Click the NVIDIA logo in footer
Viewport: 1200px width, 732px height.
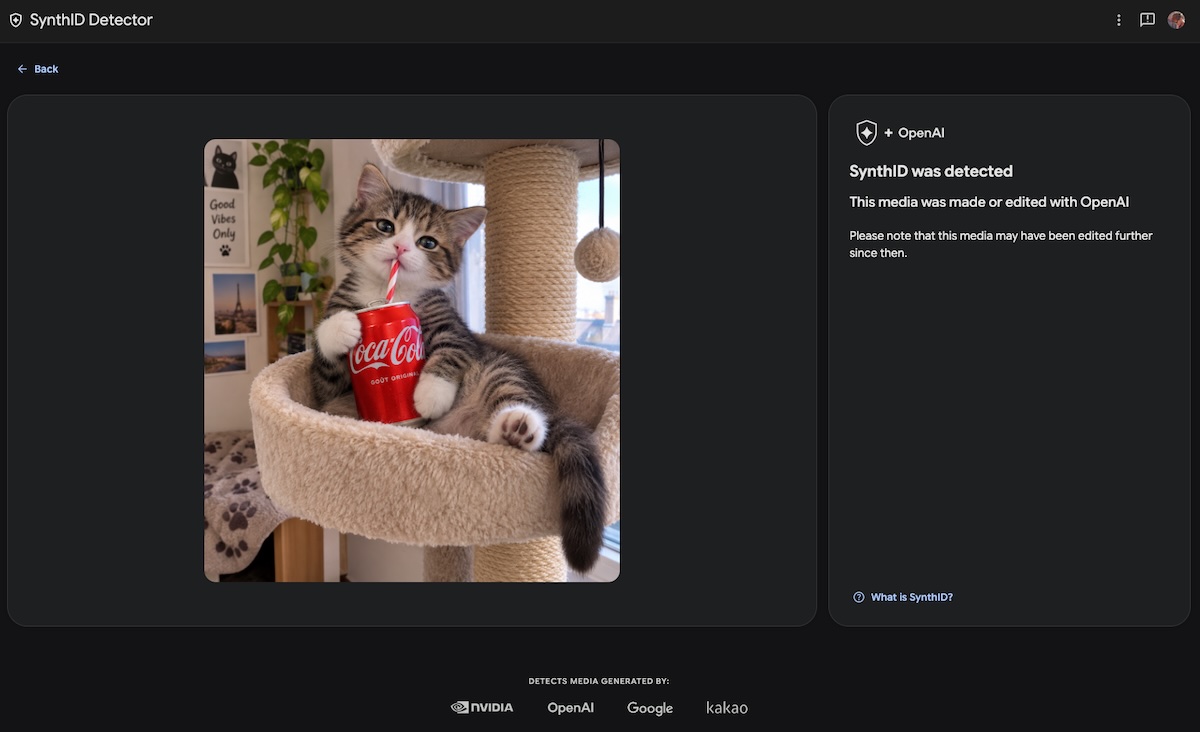pos(482,707)
